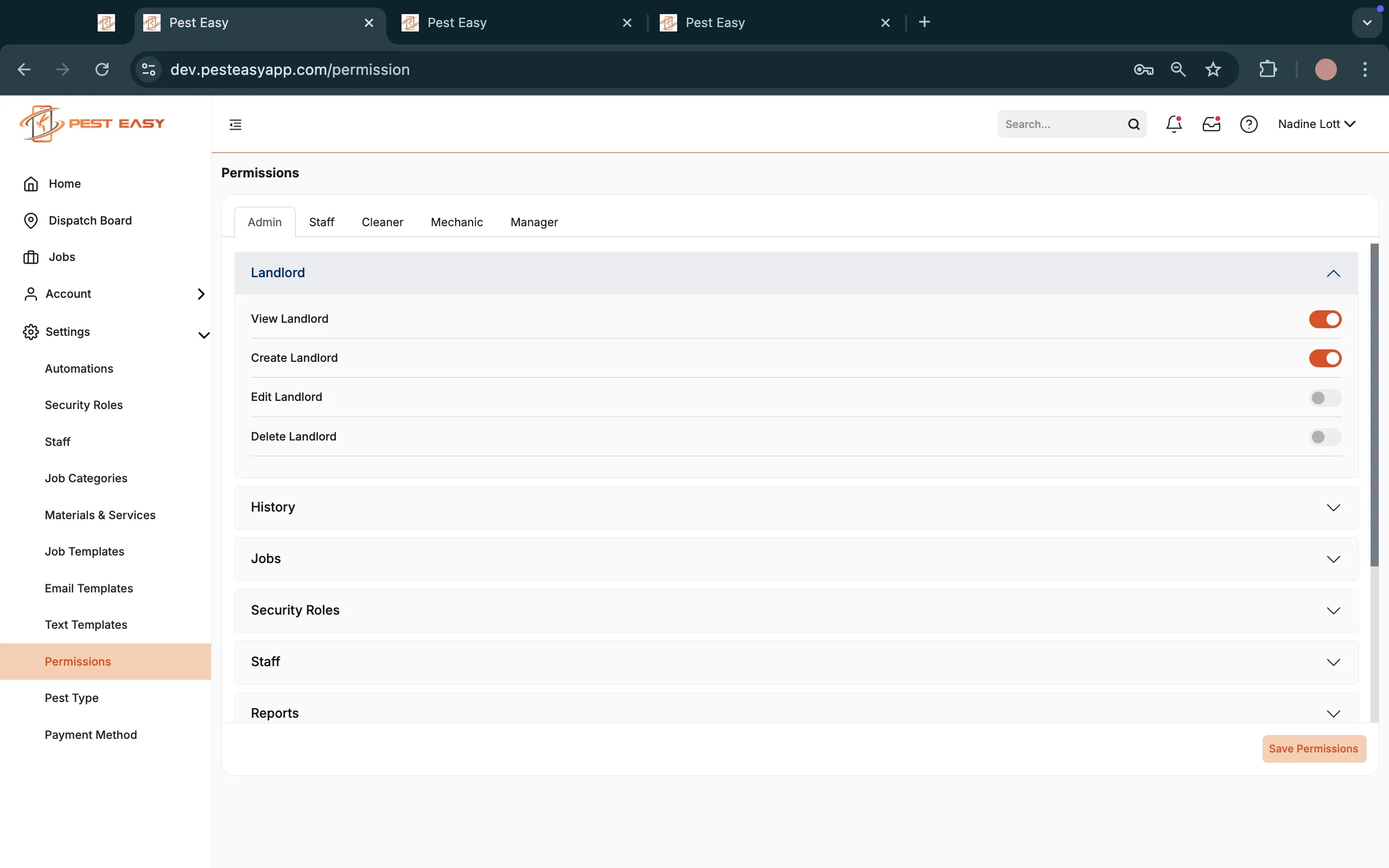Open the browser extensions puzzle icon

[1268, 69]
